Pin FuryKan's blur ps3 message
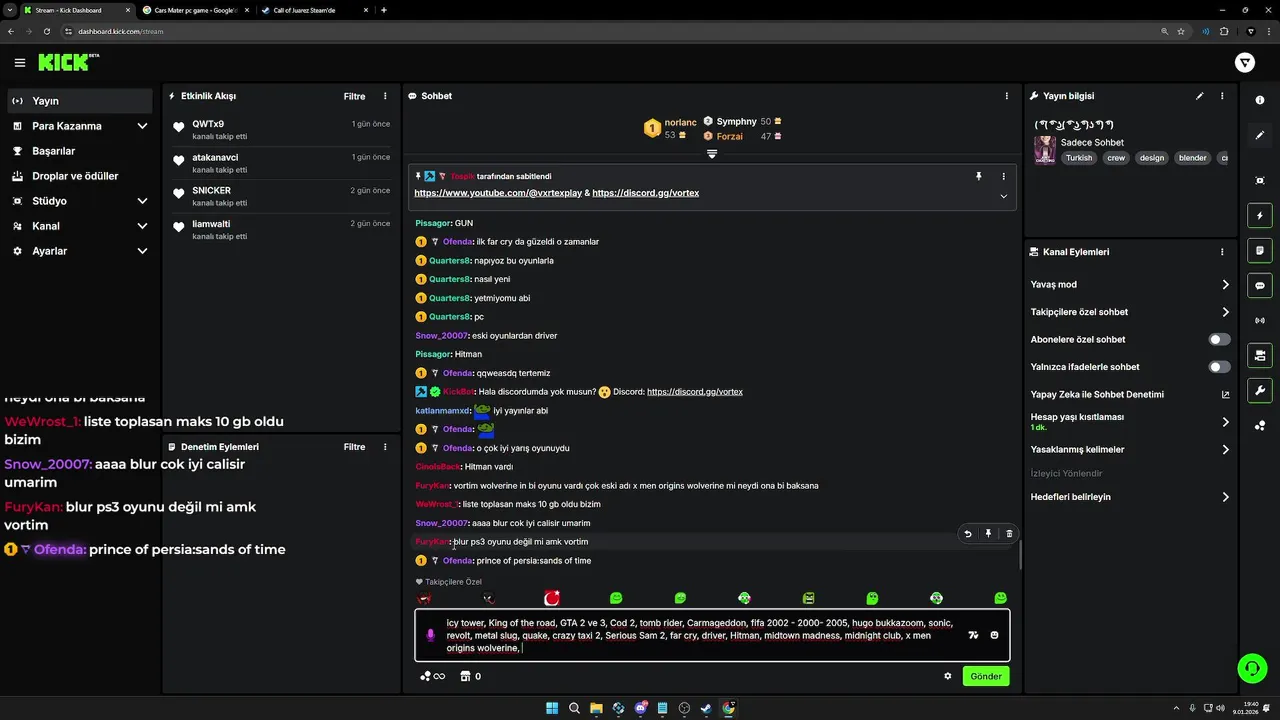 click(x=988, y=534)
